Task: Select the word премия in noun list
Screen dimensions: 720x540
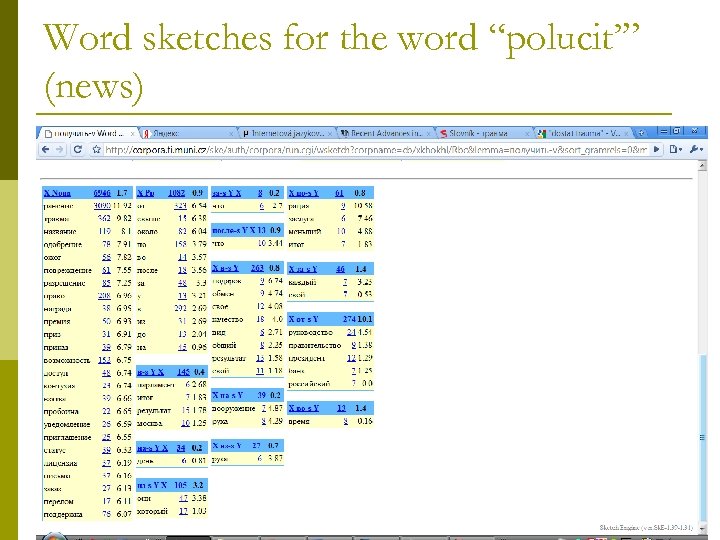Action: coord(57,321)
